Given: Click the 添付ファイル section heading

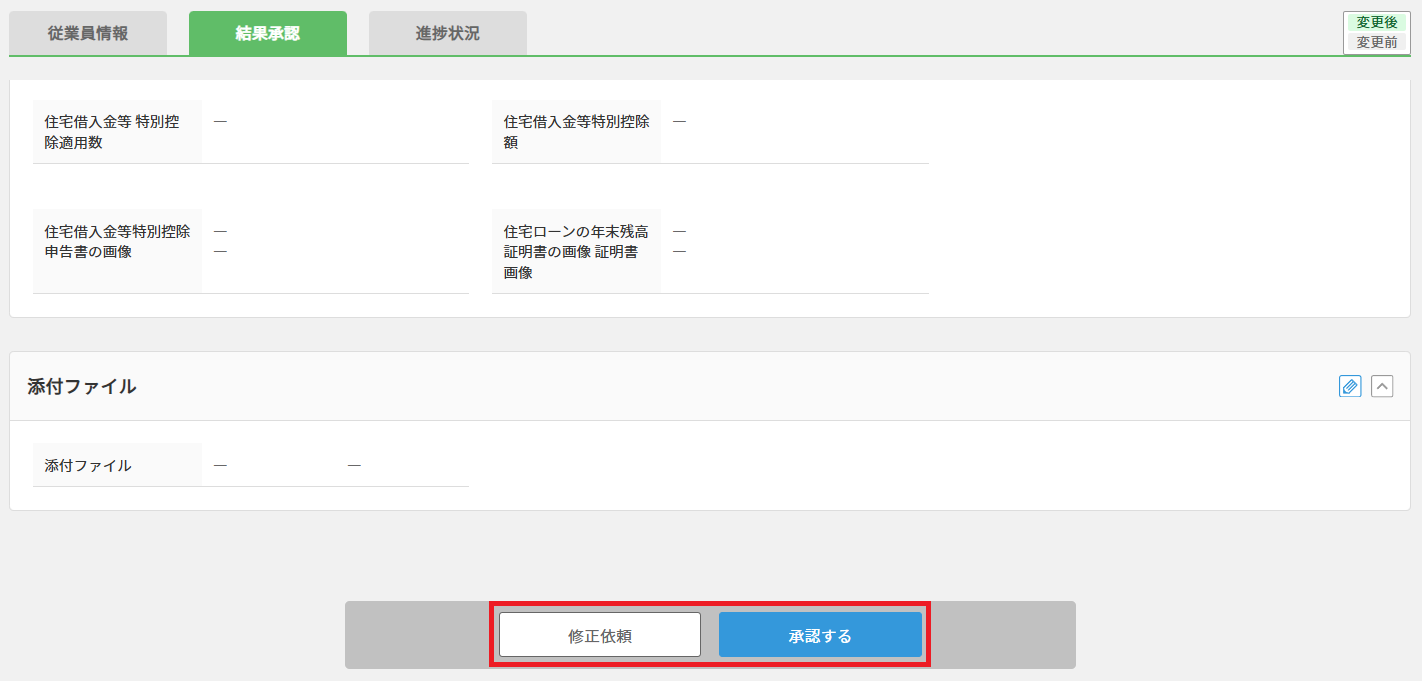Looking at the screenshot, I should pyautogui.click(x=82, y=387).
